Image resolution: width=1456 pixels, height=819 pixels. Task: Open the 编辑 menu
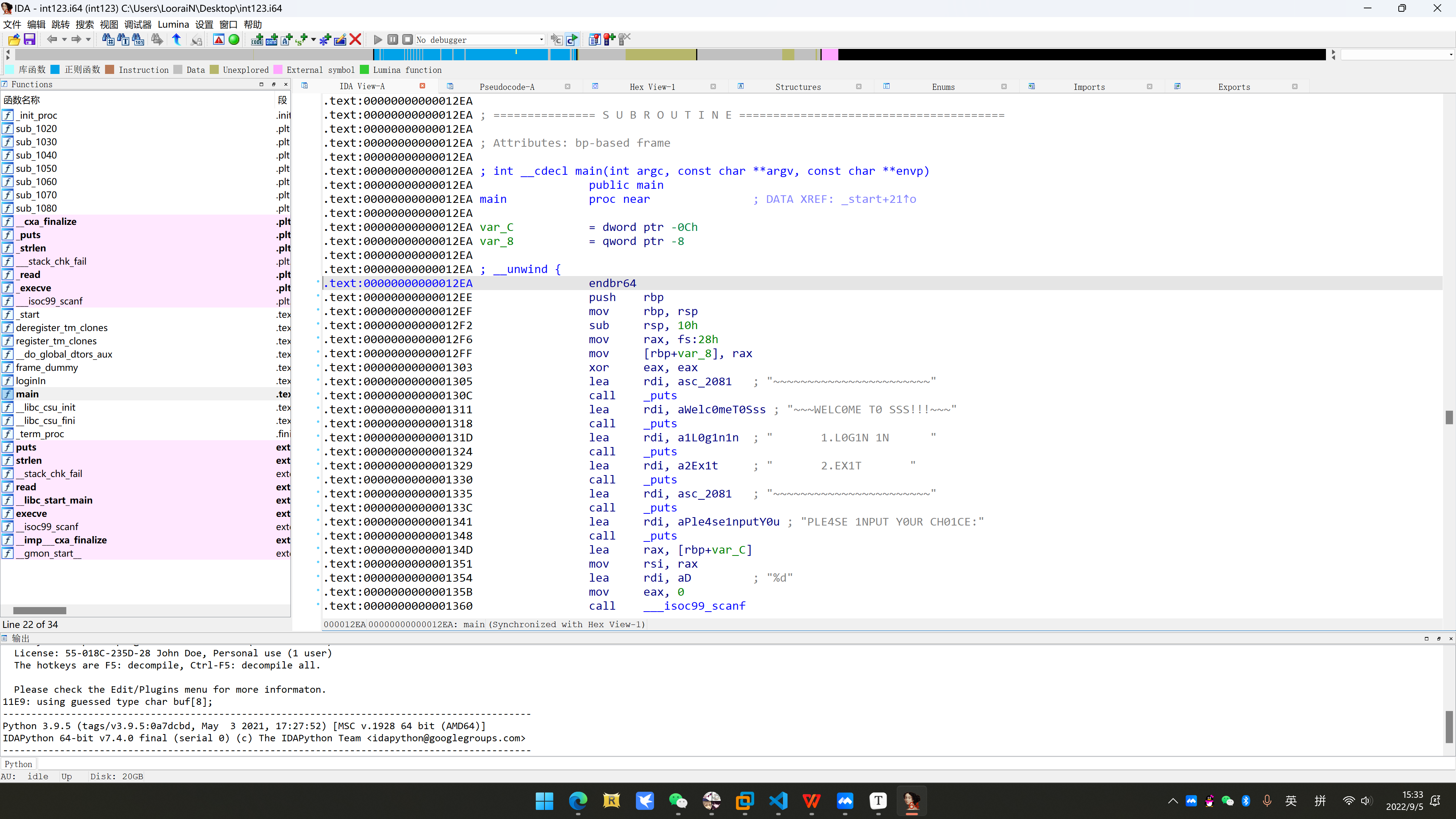pos(36,24)
